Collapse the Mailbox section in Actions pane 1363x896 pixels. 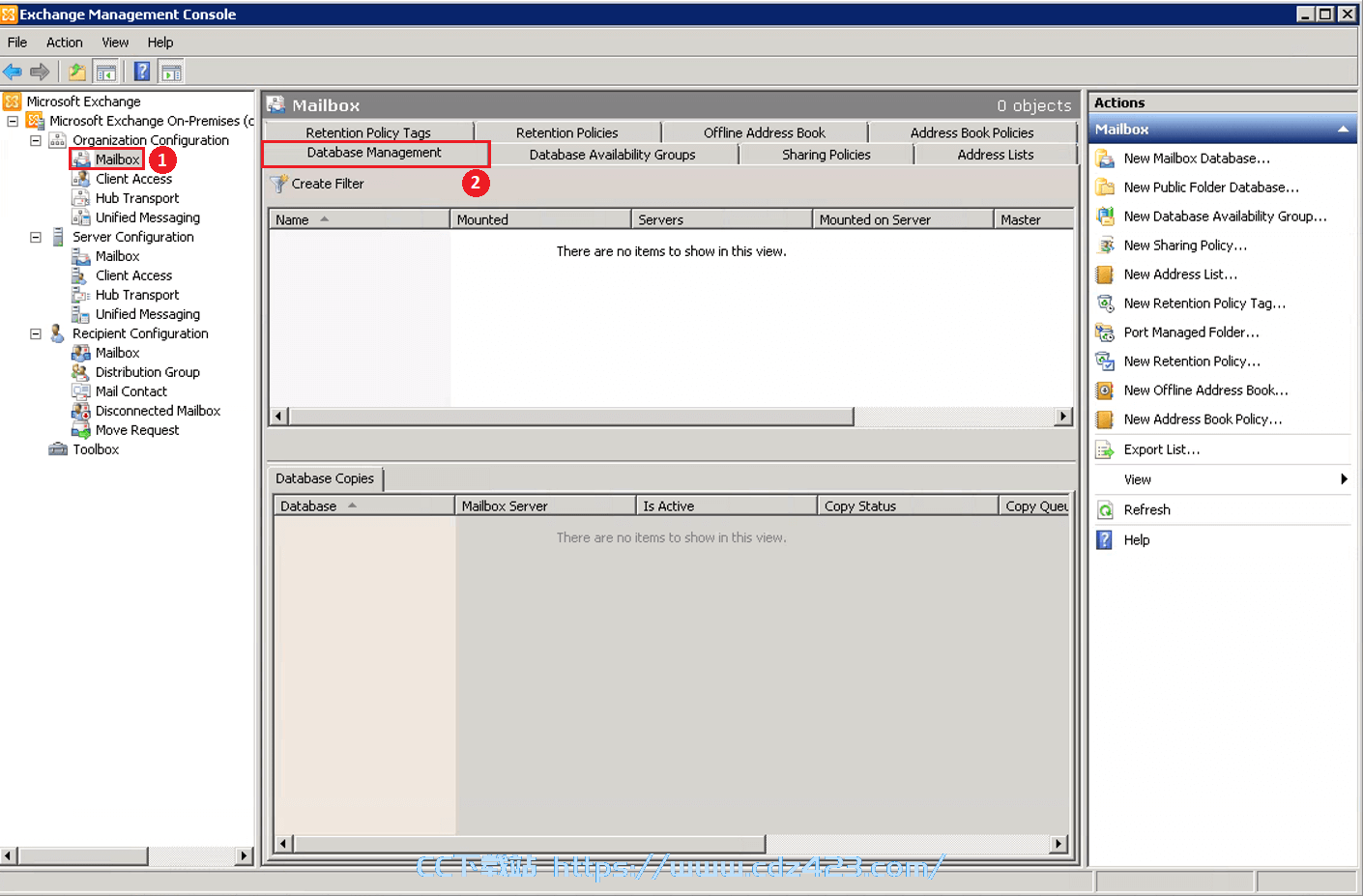click(1343, 130)
